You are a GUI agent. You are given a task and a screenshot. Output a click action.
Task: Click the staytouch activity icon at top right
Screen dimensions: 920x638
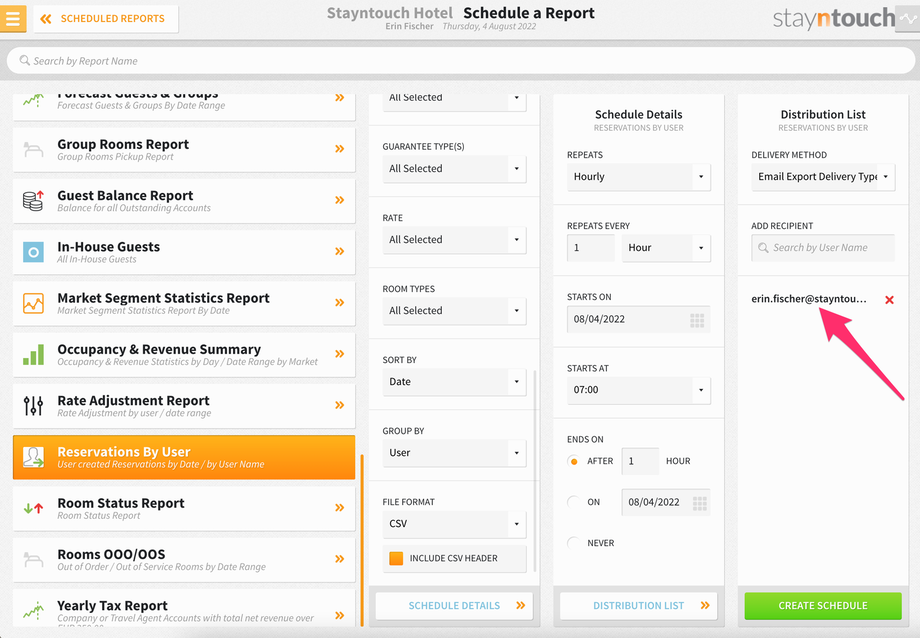[909, 18]
